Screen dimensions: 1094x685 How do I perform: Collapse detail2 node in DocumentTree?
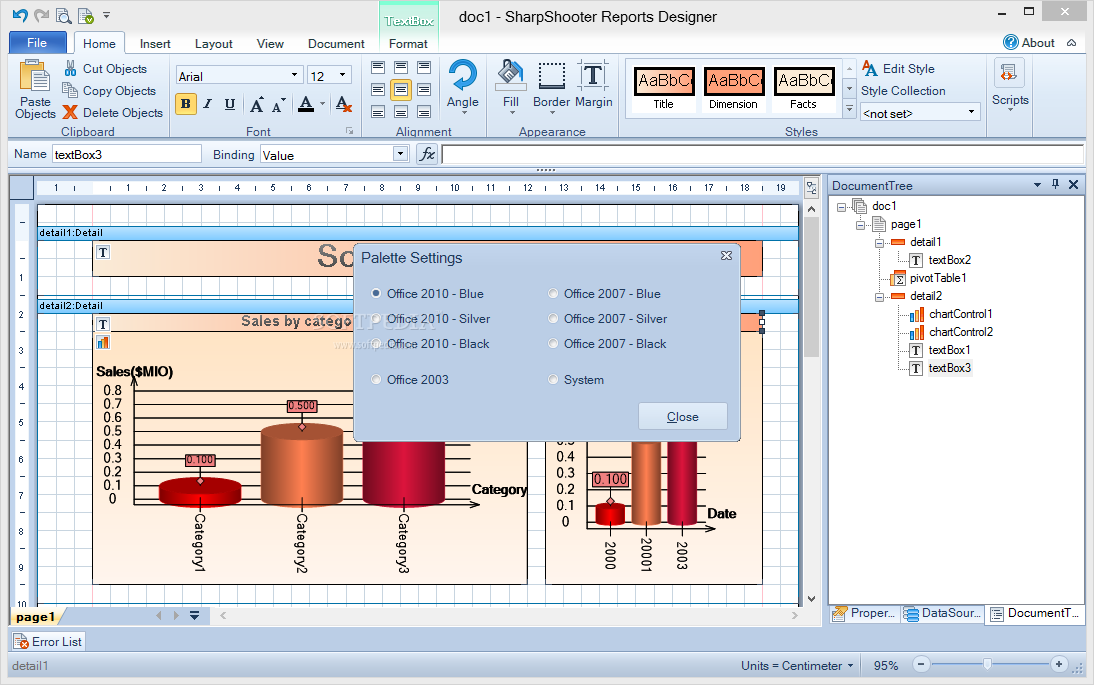880,296
